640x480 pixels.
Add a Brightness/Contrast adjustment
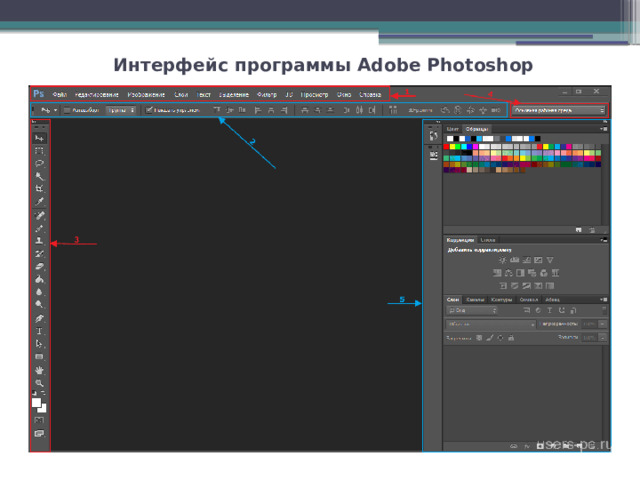pyautogui.click(x=502, y=260)
